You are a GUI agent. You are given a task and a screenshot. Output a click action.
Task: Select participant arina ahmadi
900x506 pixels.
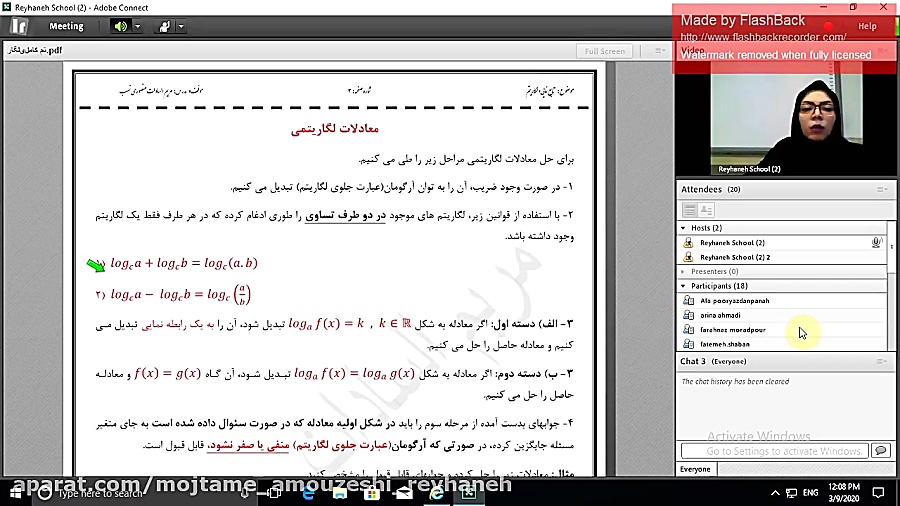pyautogui.click(x=782, y=315)
